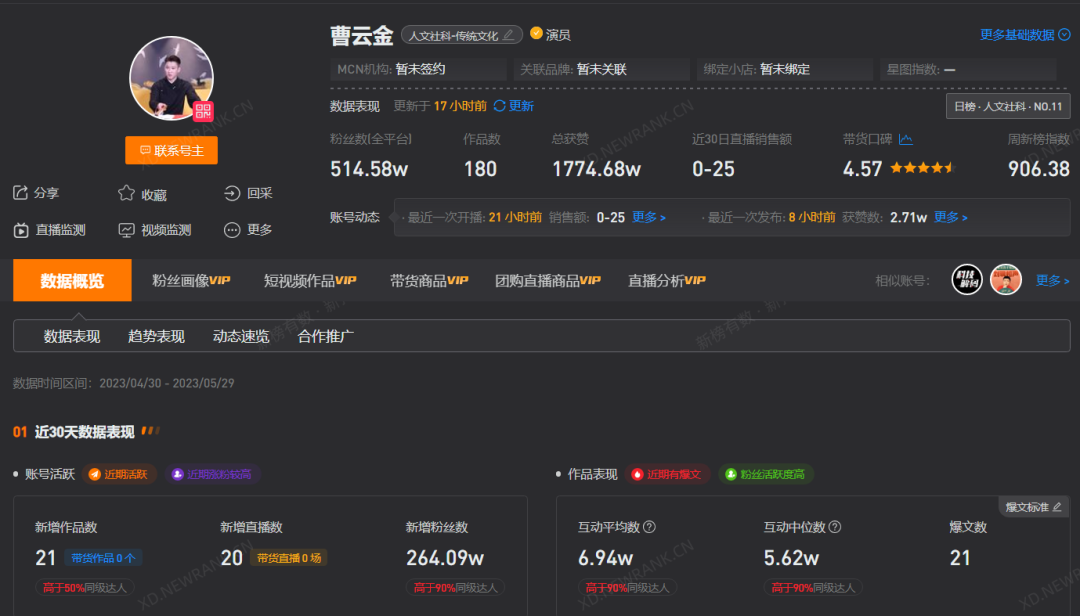Switch to 数据概览 tab

tap(72, 280)
